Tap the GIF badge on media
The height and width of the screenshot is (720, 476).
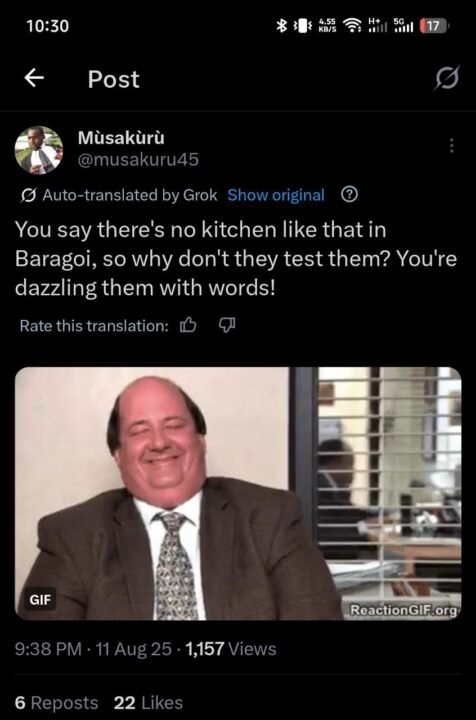[40, 600]
